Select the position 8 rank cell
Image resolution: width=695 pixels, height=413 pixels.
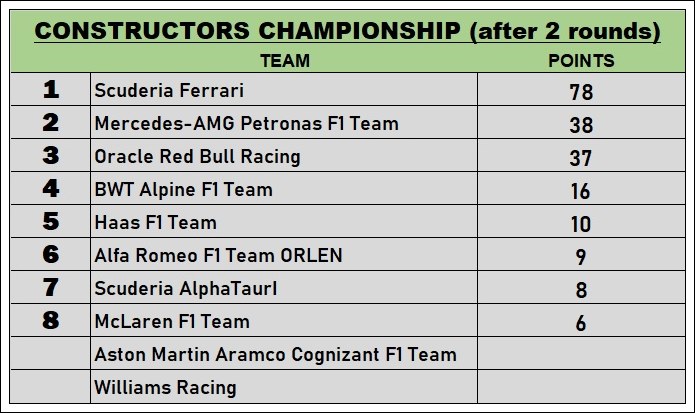coord(51,322)
